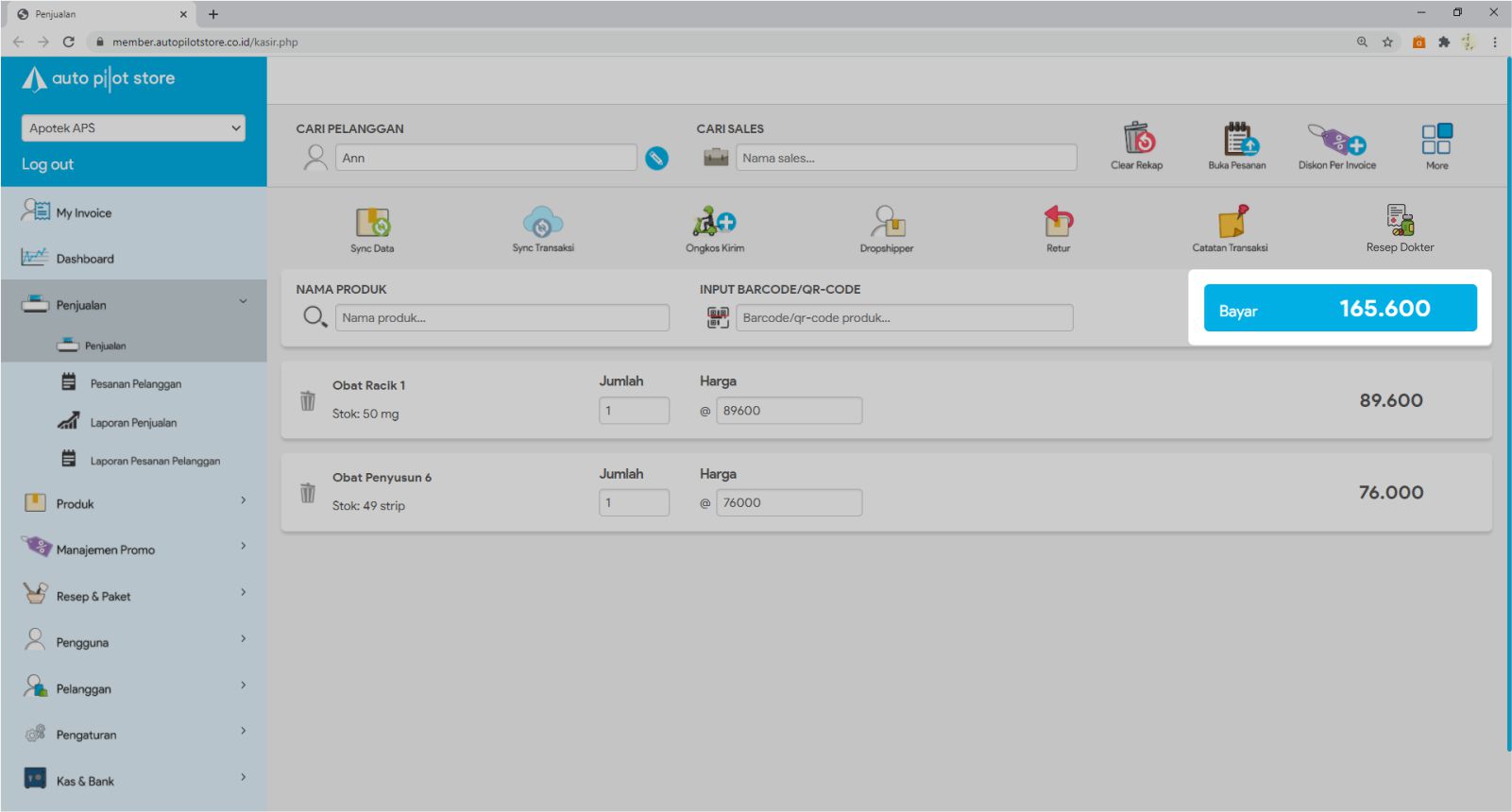This screenshot has width=1512, height=812.
Task: Click blue edit icon beside customer field
Action: [x=656, y=159]
